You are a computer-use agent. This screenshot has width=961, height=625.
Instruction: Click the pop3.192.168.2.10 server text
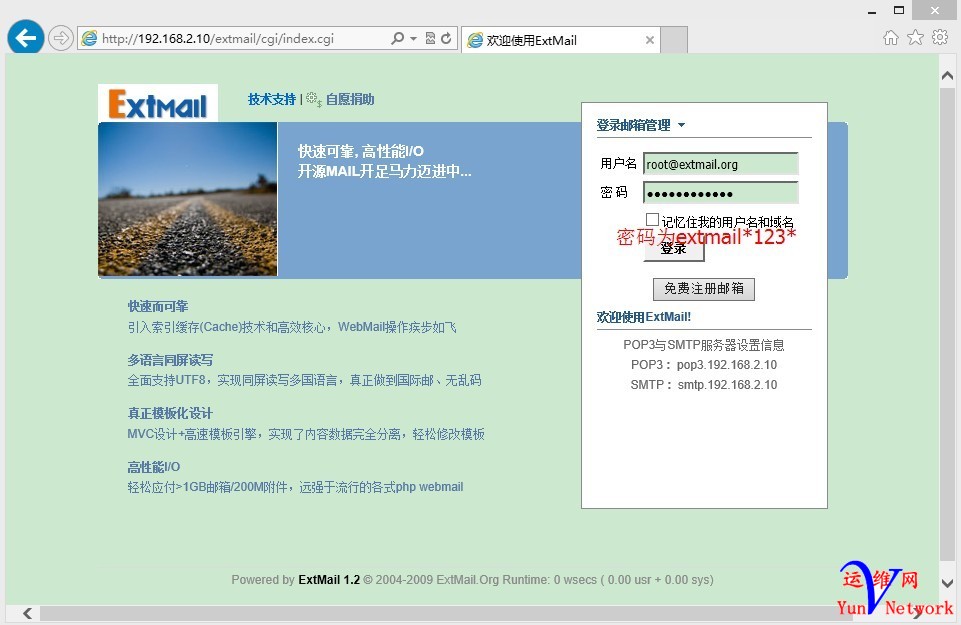pyautogui.click(x=727, y=365)
